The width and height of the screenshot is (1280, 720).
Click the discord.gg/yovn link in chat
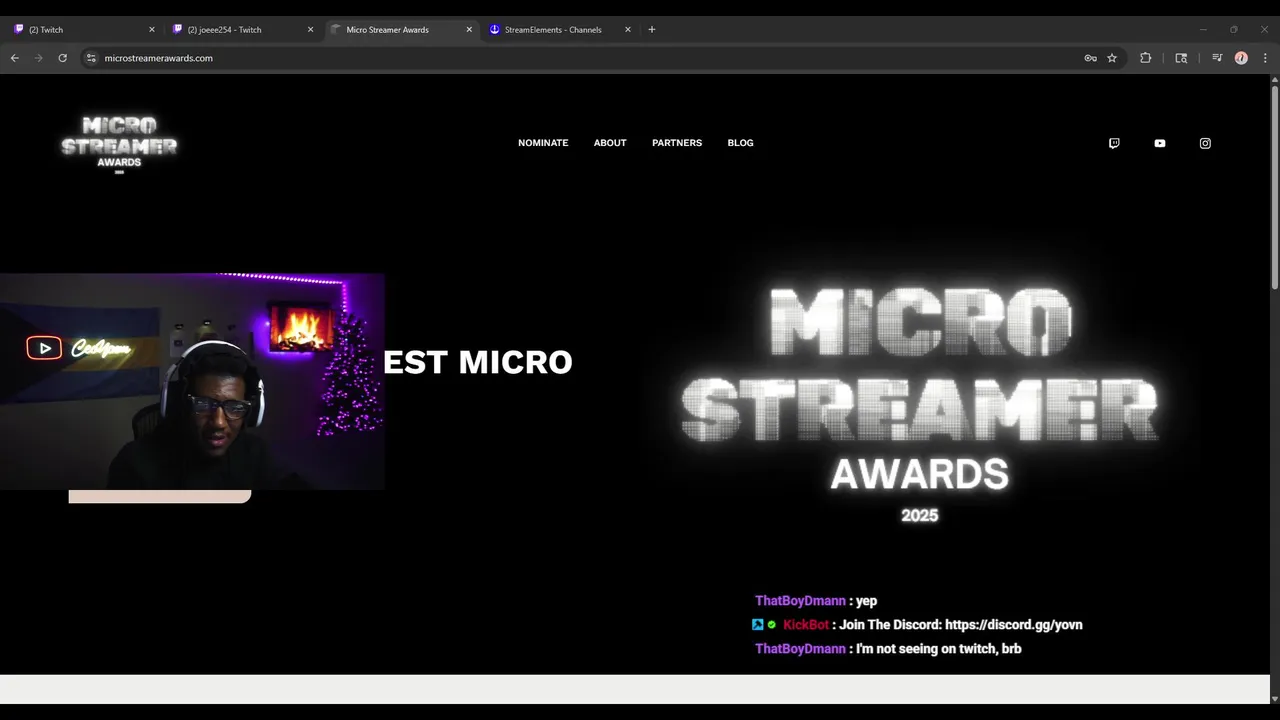coord(1013,625)
